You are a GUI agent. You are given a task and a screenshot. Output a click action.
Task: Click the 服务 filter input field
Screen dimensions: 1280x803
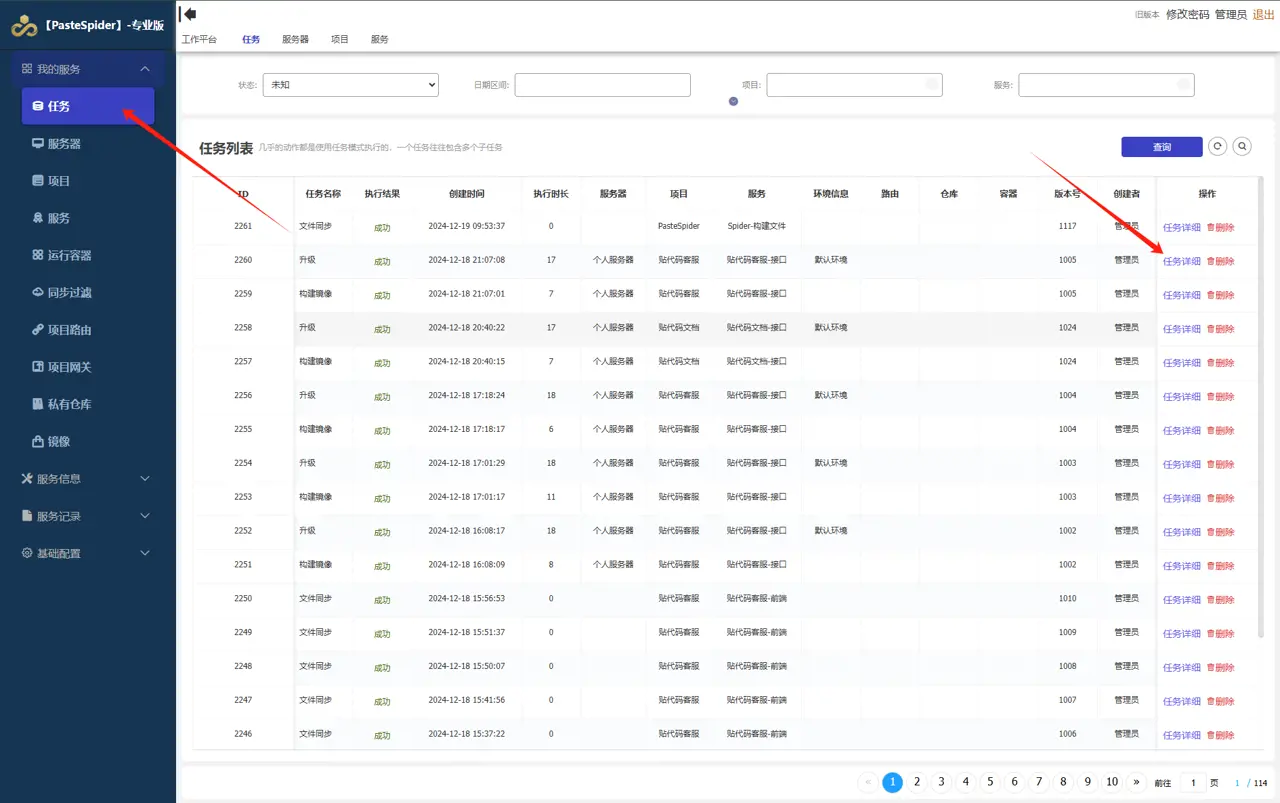pyautogui.click(x=1107, y=85)
